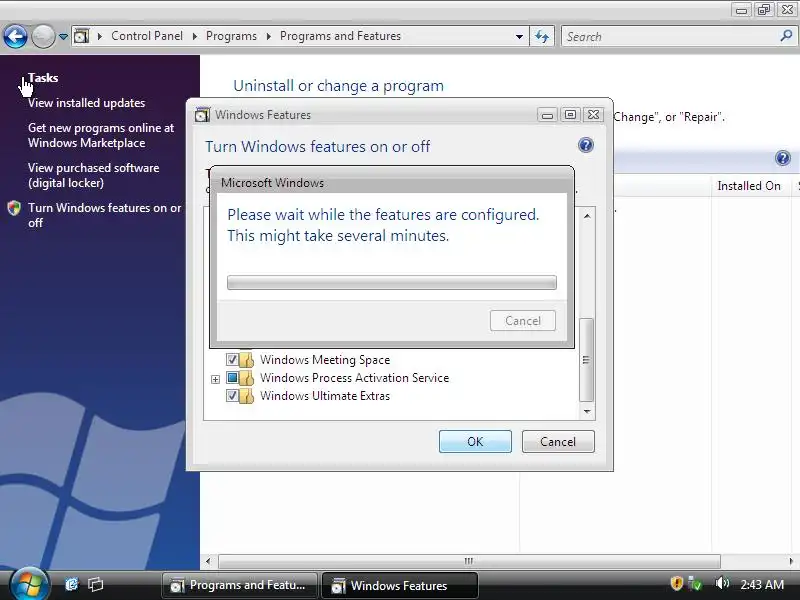Image resolution: width=800 pixels, height=600 pixels.
Task: Click features list scrollbar up arrow
Action: coord(587,216)
